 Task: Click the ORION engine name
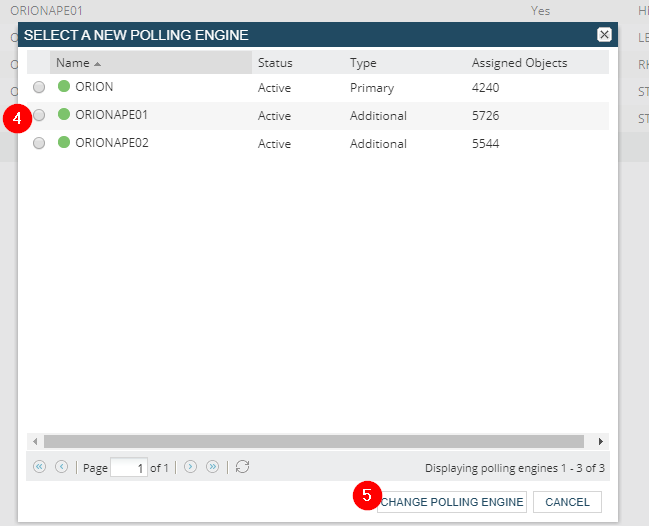tap(94, 86)
